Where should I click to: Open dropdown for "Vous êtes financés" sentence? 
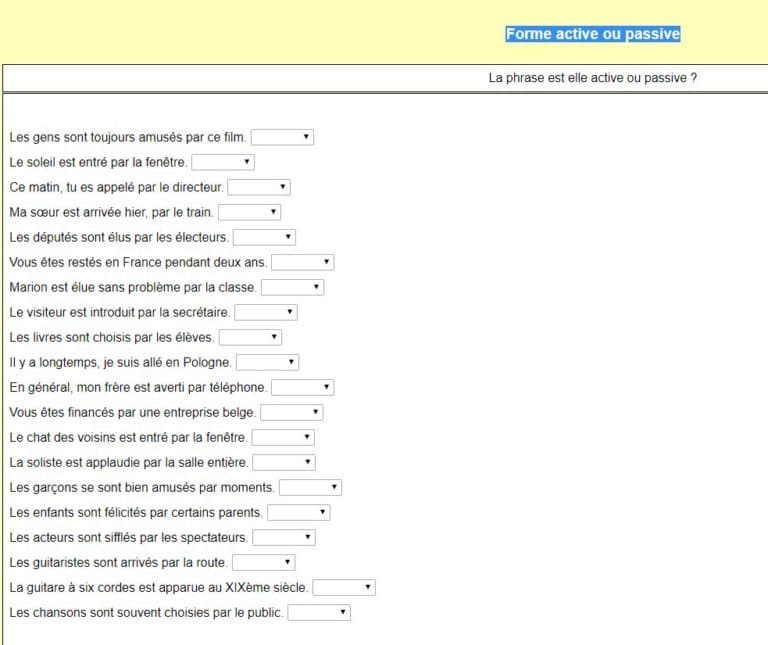pyautogui.click(x=291, y=412)
